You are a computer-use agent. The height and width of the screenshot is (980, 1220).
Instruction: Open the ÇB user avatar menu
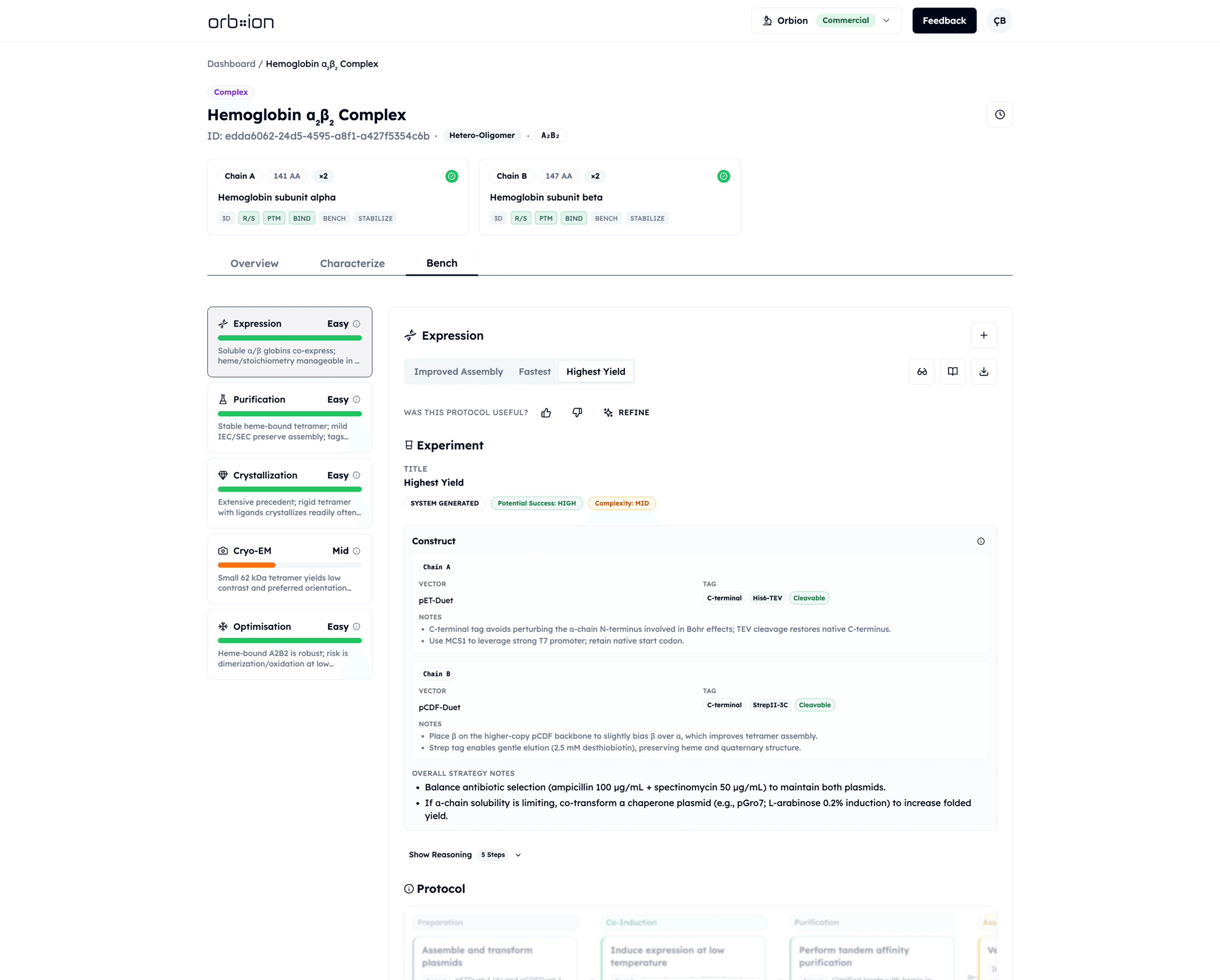(x=999, y=21)
